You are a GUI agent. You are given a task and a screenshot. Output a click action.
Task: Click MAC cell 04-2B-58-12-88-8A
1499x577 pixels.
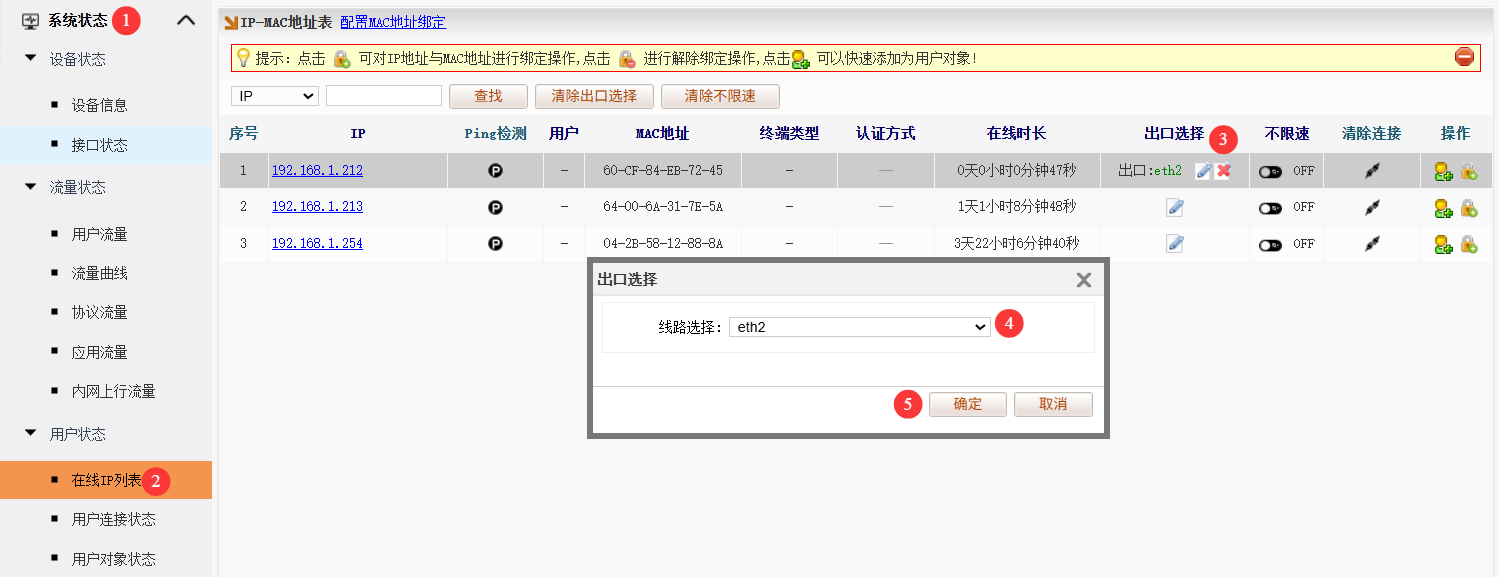coord(662,243)
